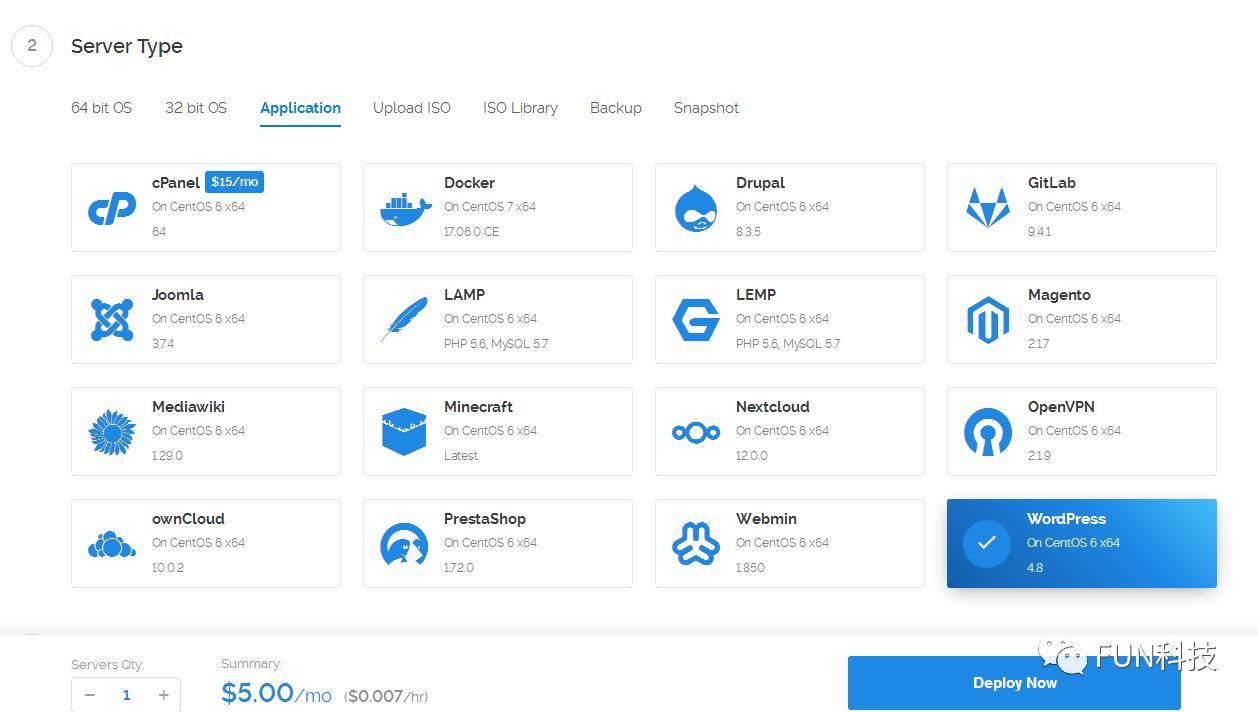Select the Docker whale icon
Image resolution: width=1258 pixels, height=712 pixels.
click(405, 208)
